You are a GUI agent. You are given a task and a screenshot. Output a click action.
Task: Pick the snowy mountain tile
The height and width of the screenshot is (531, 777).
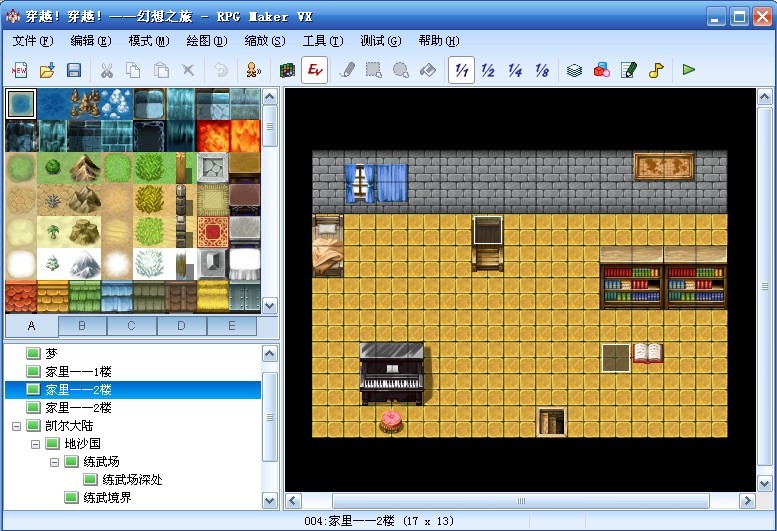[x=85, y=264]
